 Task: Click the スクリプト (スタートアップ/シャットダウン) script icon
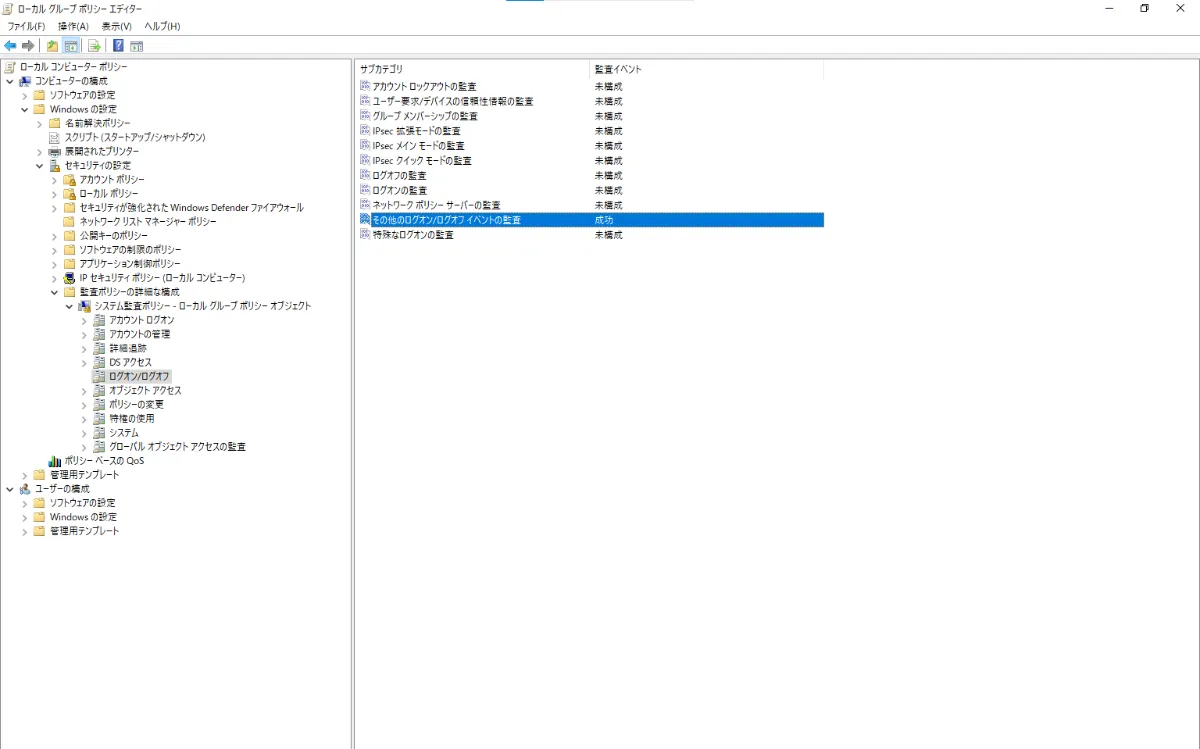point(55,137)
